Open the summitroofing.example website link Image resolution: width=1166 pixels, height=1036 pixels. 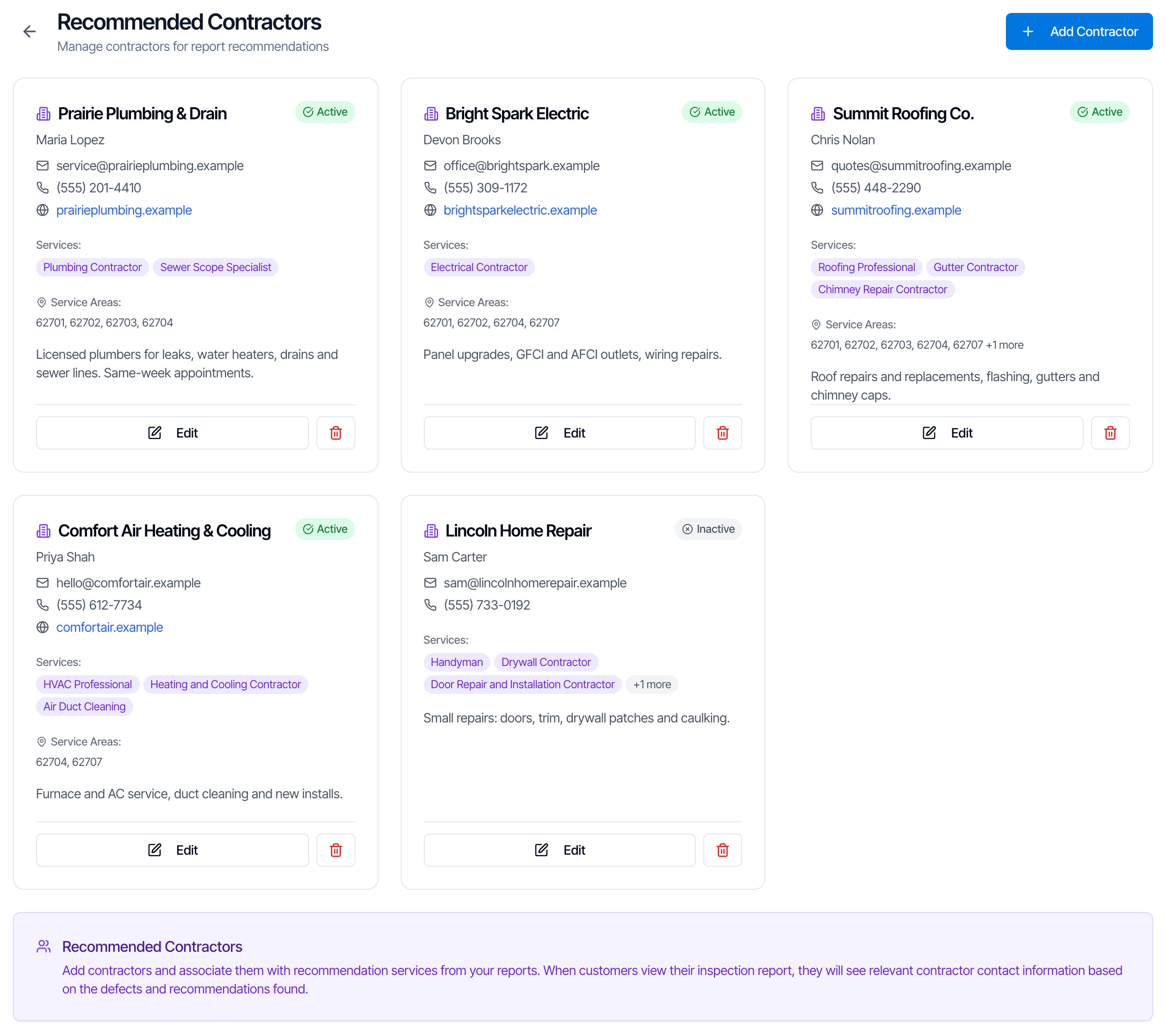point(896,210)
